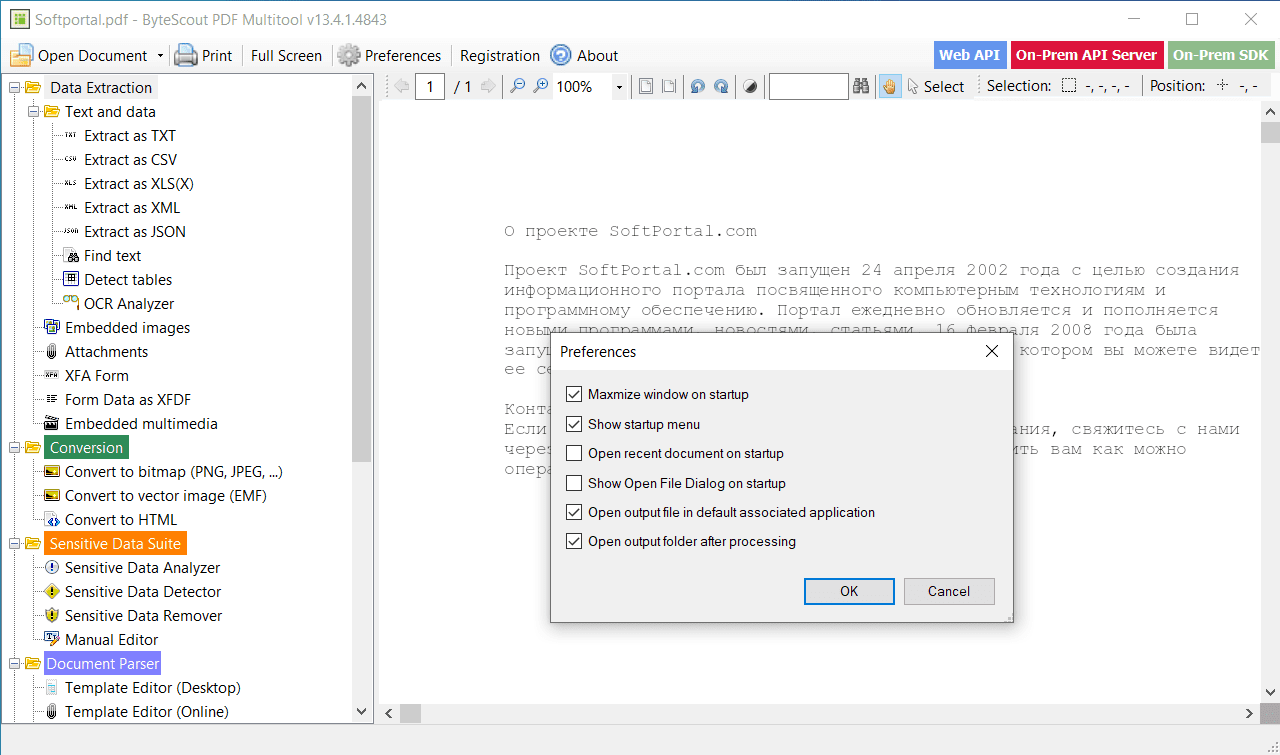Click the second page layout icon
Image resolution: width=1280 pixels, height=755 pixels.
(669, 87)
